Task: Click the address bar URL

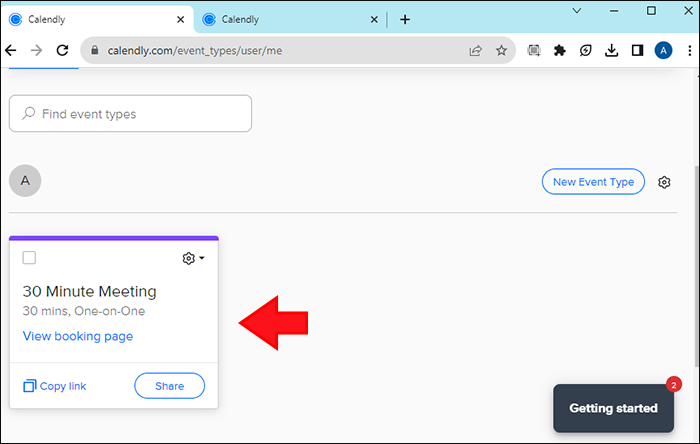Action: click(x=195, y=50)
